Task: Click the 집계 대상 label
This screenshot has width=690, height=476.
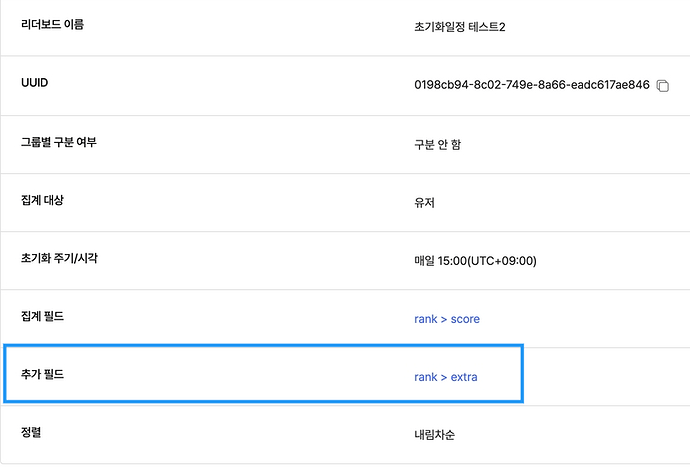Action: point(42,200)
